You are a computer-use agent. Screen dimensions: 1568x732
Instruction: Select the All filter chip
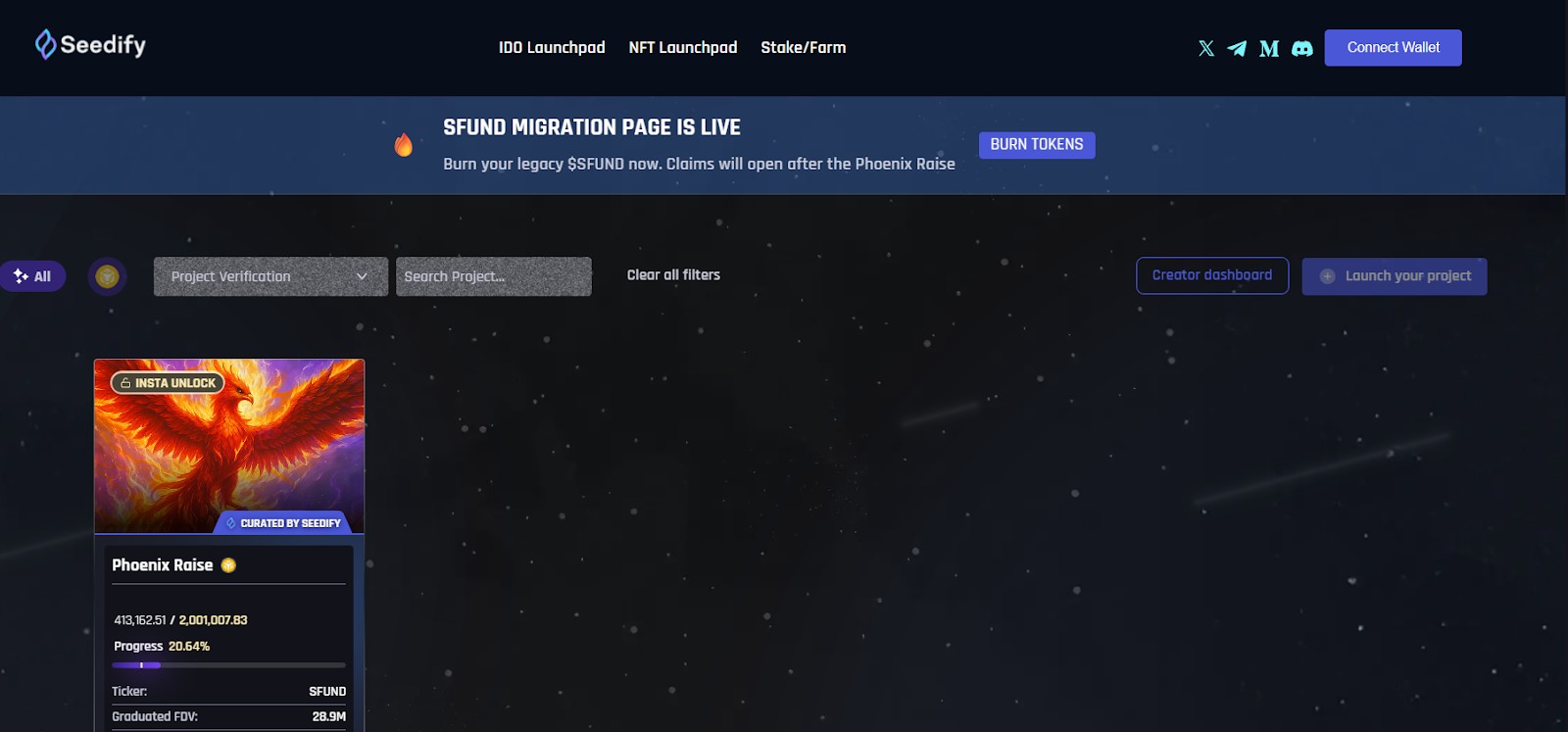point(32,276)
